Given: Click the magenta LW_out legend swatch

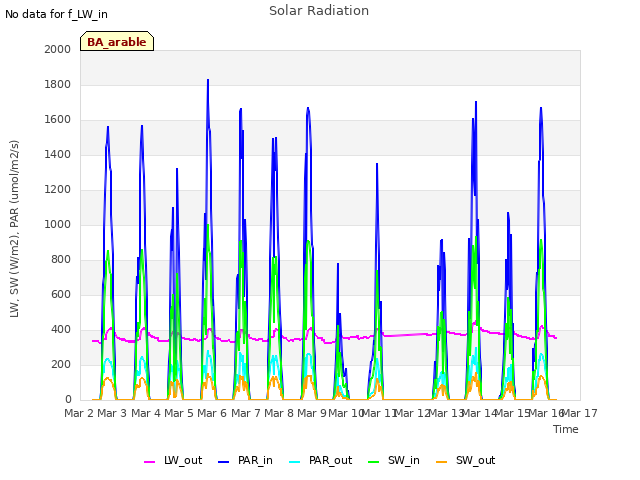Looking at the screenshot, I should (x=150, y=462).
